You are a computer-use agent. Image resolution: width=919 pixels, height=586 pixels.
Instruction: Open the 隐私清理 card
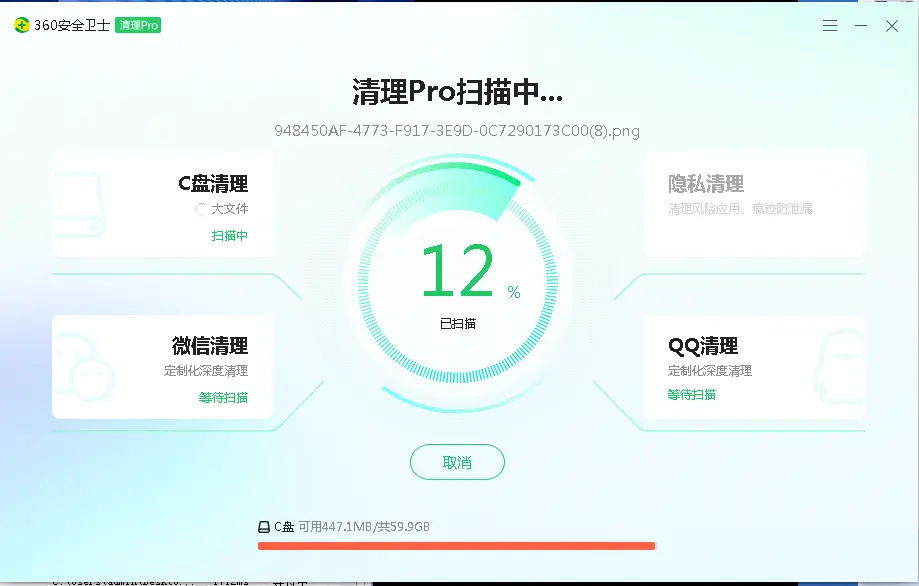tap(754, 206)
